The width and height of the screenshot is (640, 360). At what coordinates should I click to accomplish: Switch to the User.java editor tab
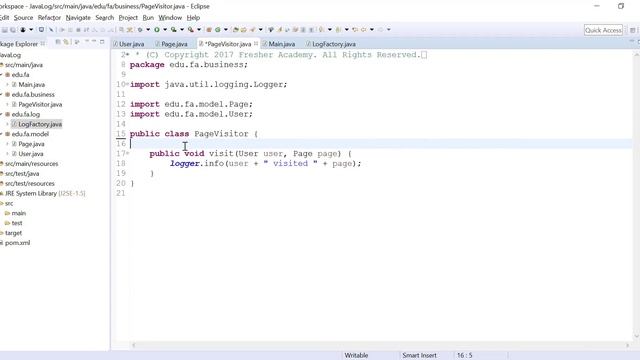129,44
